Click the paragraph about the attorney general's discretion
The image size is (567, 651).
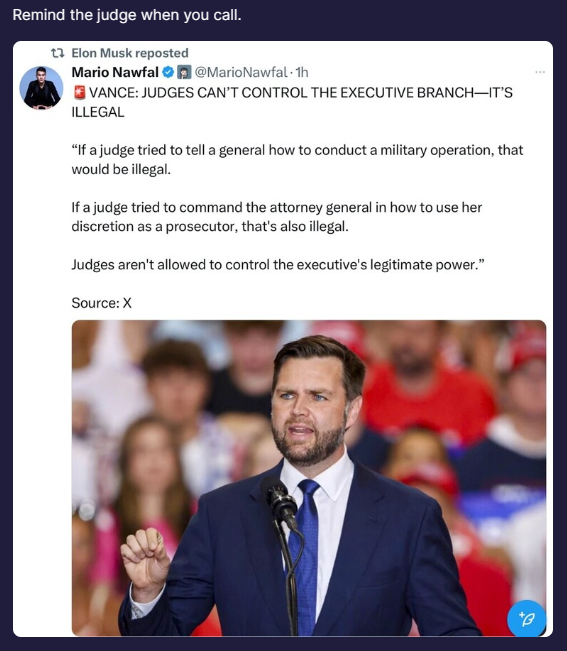pyautogui.click(x=276, y=217)
